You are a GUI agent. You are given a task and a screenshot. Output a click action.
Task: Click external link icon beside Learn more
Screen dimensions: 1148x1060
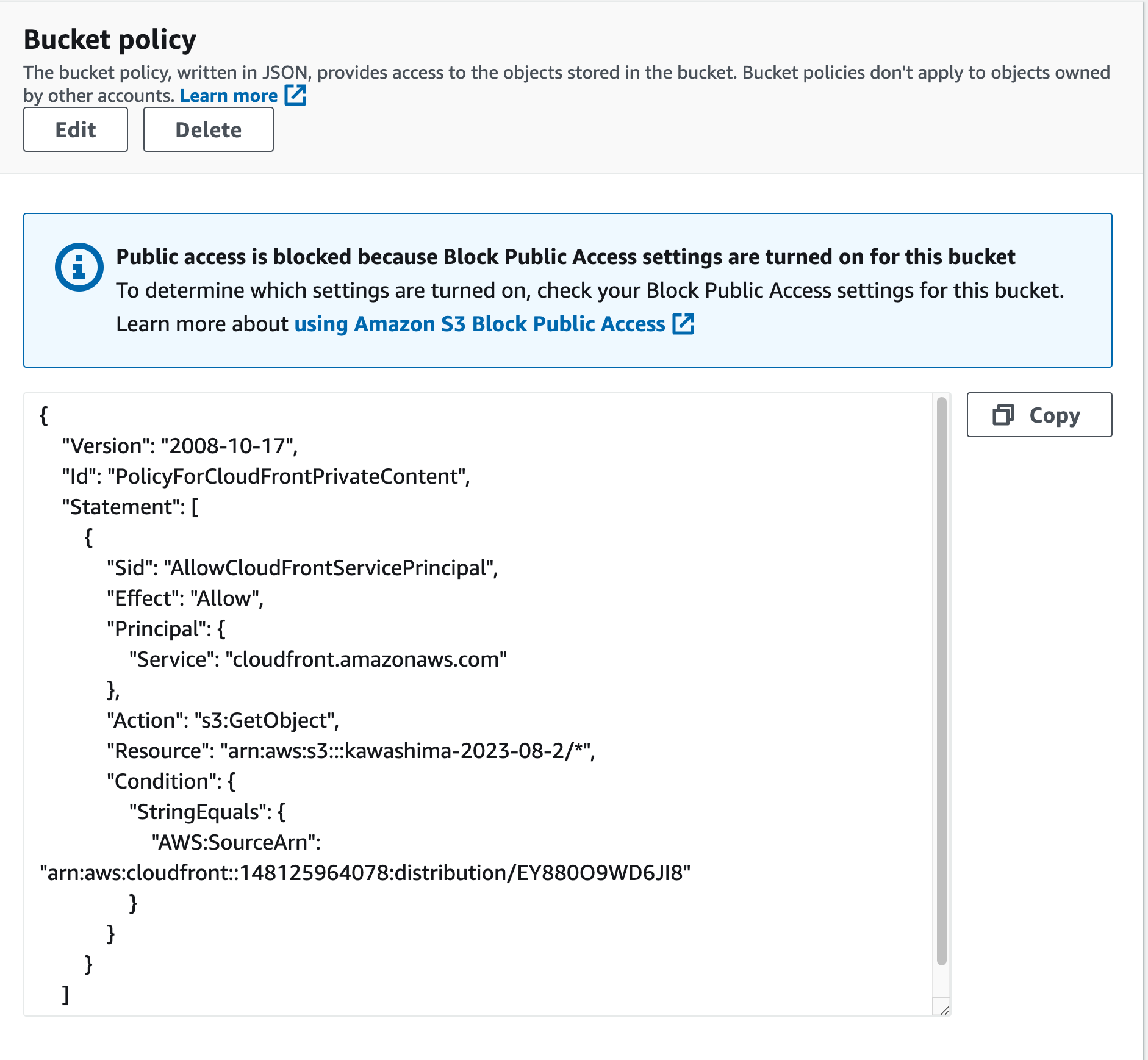[x=296, y=95]
